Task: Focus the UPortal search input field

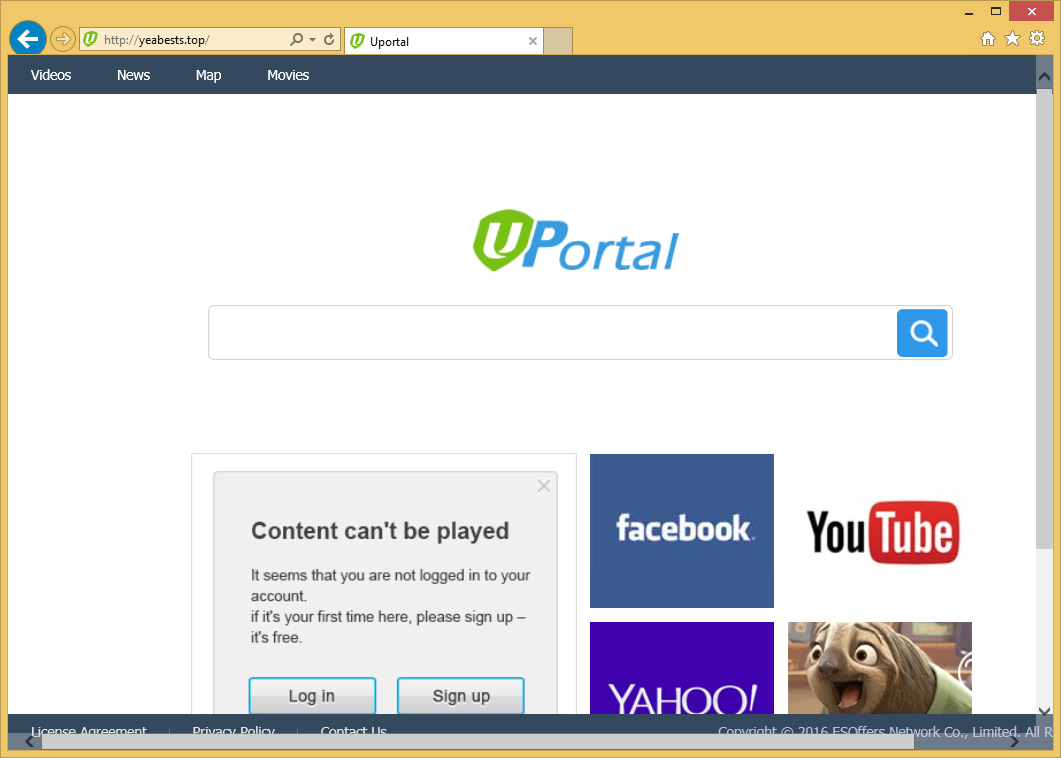Action: point(552,333)
